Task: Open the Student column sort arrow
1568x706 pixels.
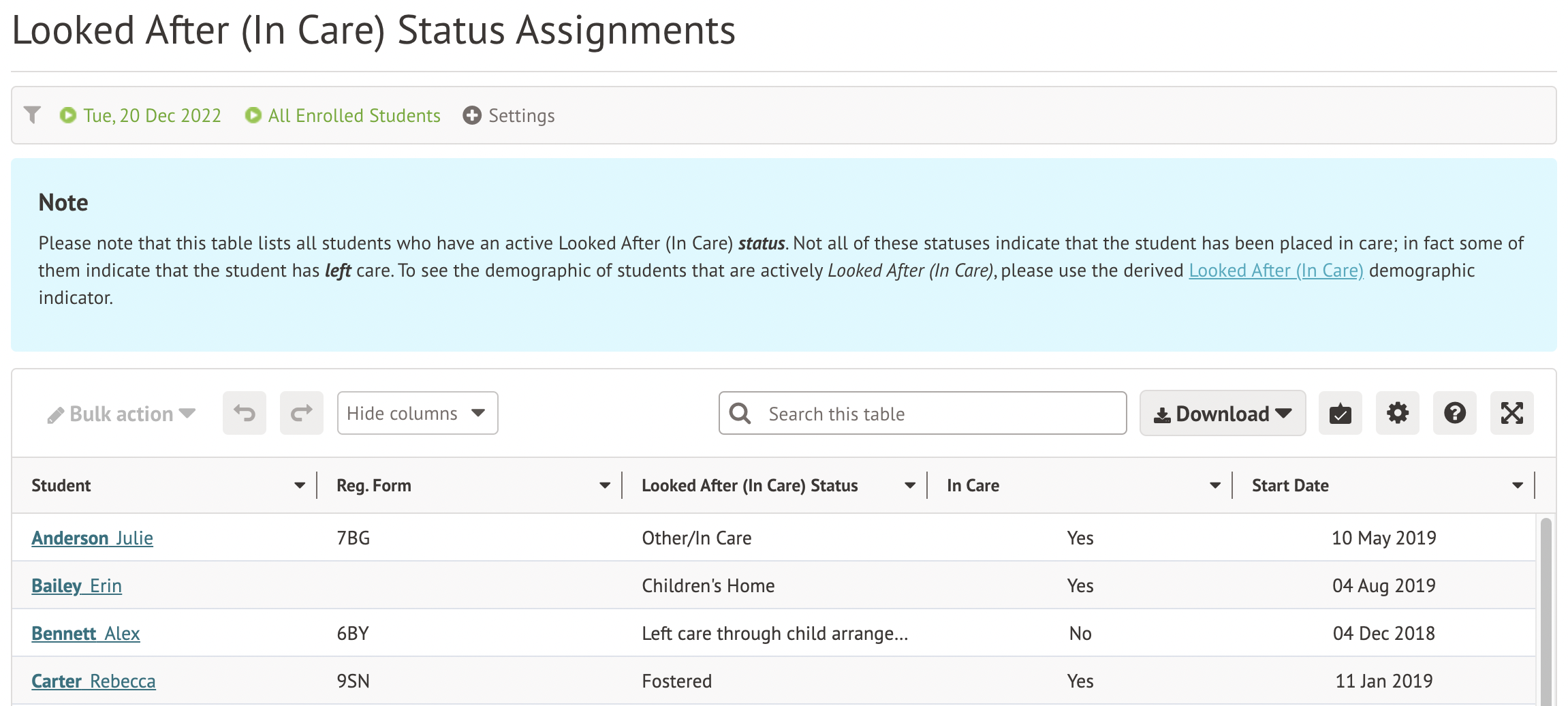Action: pos(299,486)
